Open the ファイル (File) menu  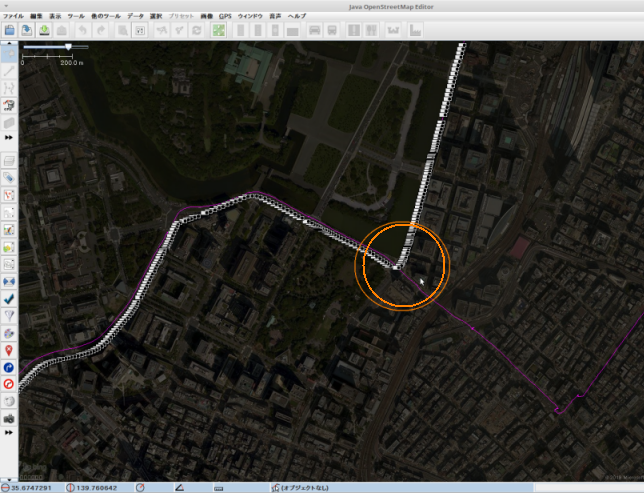pyautogui.click(x=13, y=16)
